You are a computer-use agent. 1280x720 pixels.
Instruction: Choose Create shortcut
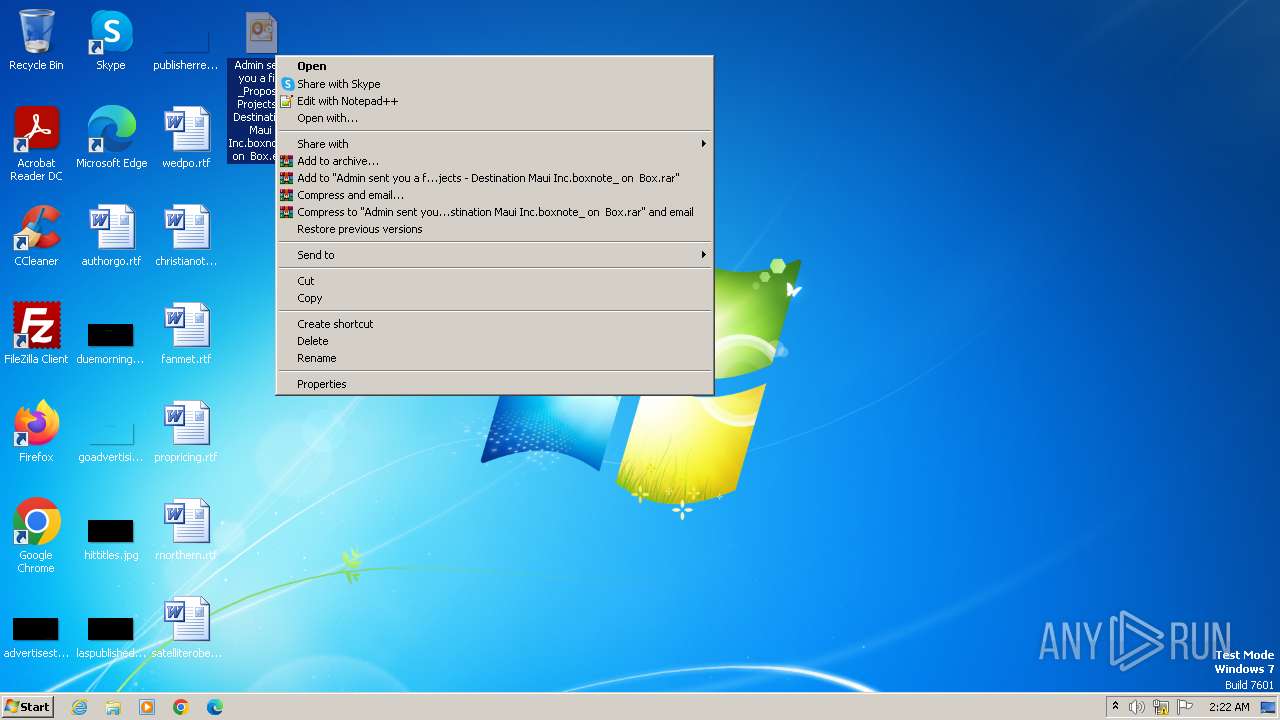click(x=495, y=324)
